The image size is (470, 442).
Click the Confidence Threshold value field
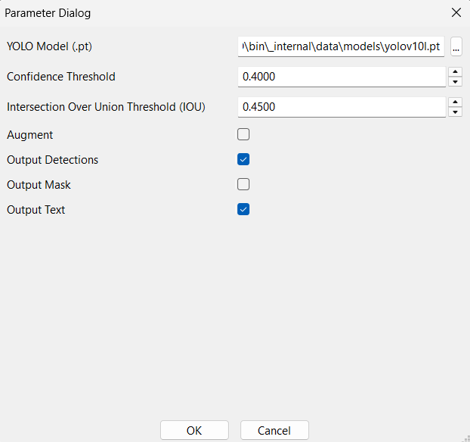click(342, 77)
